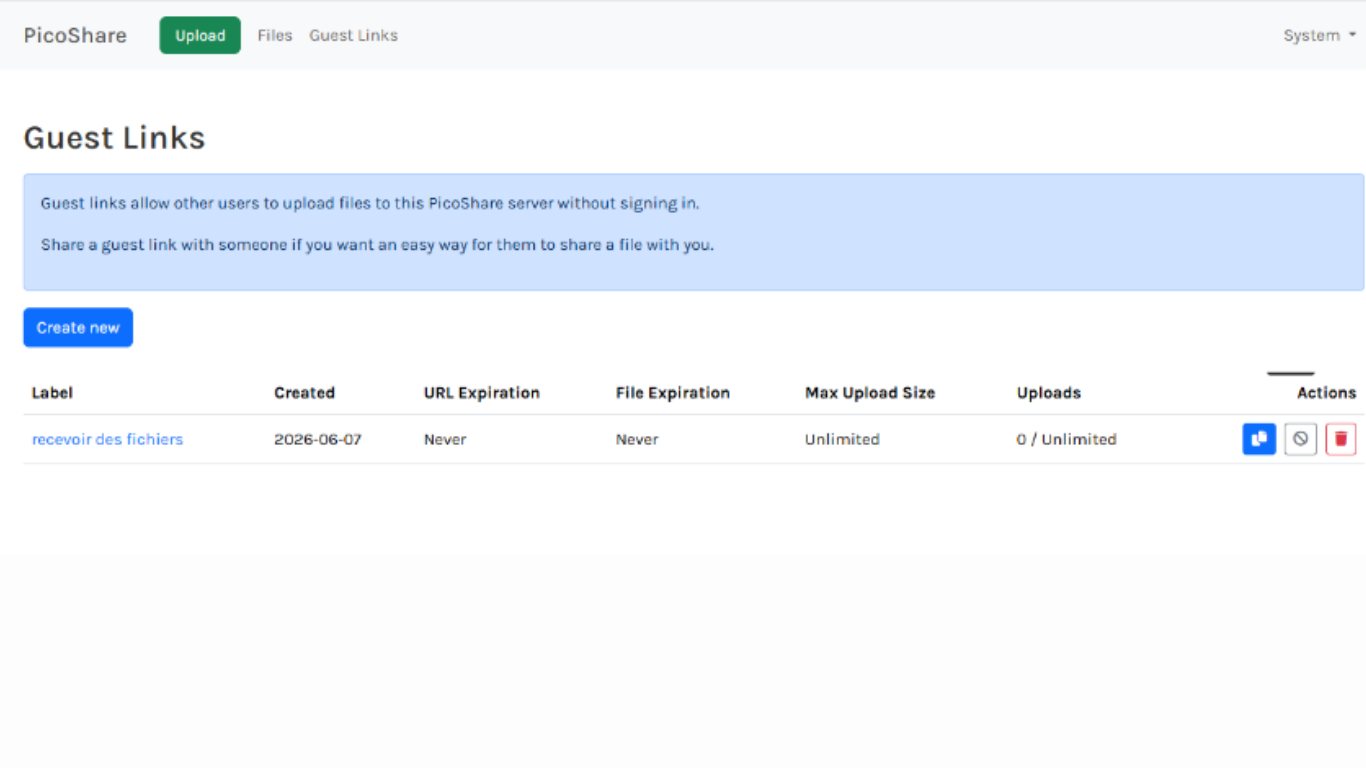The width and height of the screenshot is (1366, 768).
Task: Copy the 'recevoir des fichiers' guest link
Action: (x=1259, y=439)
